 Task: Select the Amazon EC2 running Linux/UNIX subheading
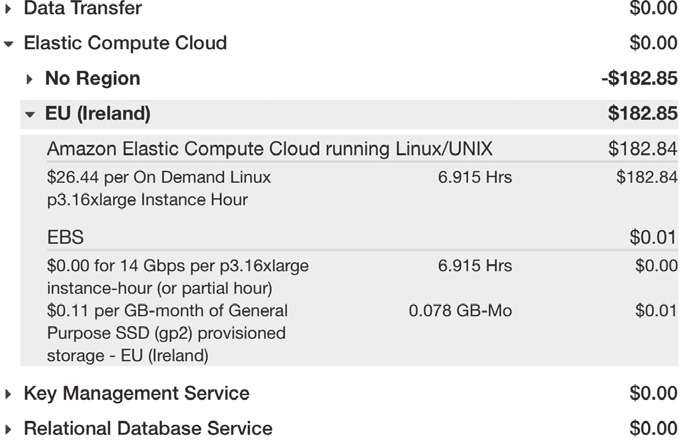[x=269, y=149]
